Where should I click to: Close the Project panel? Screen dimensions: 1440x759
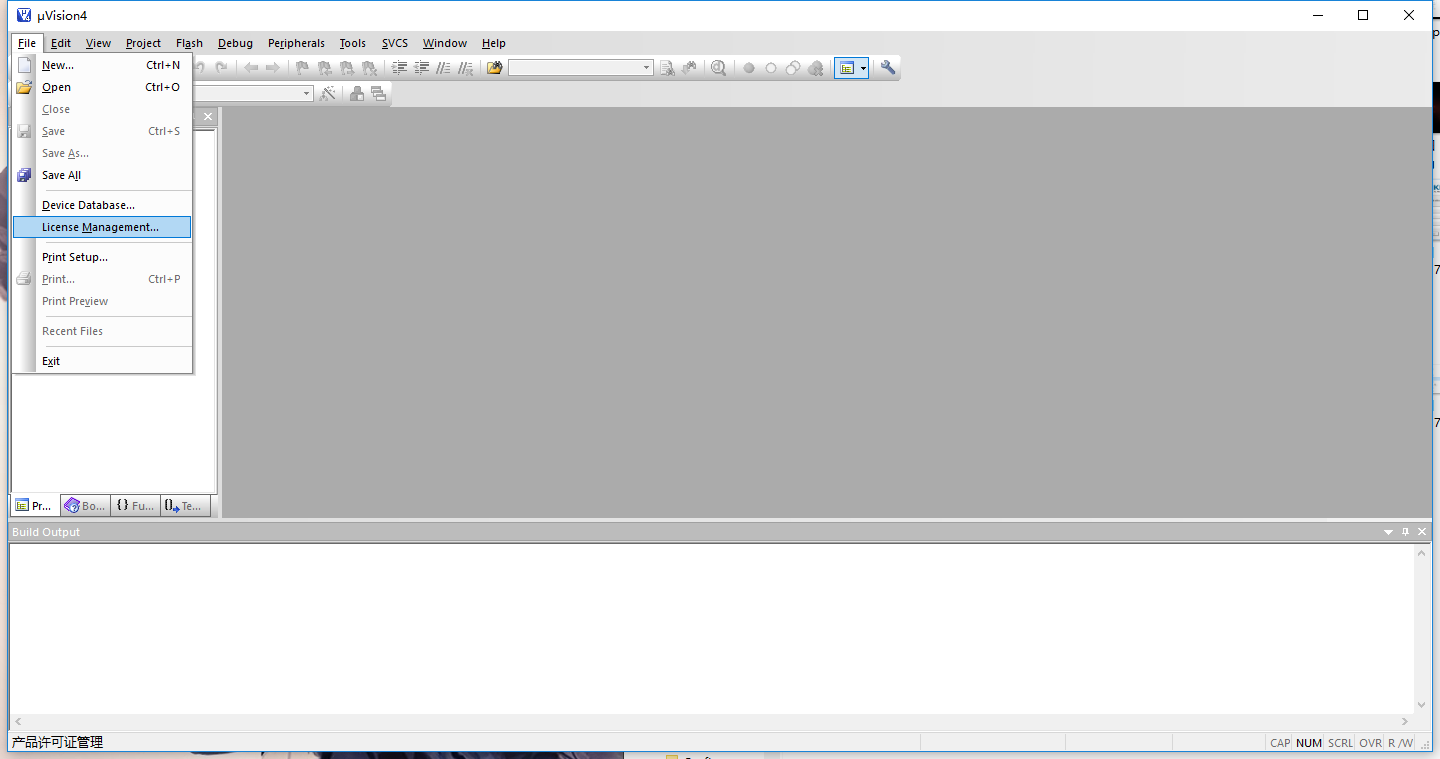tap(208, 117)
